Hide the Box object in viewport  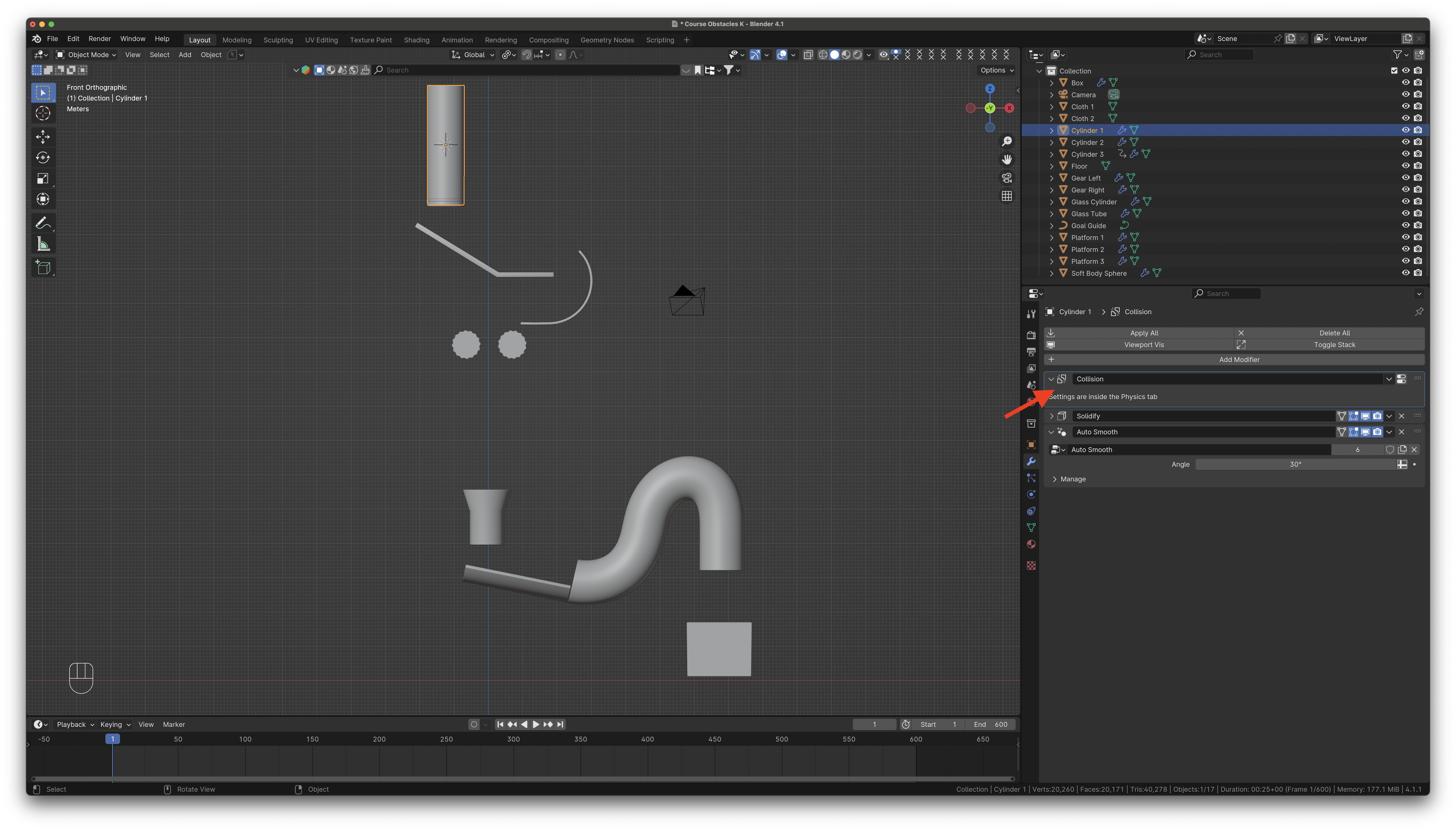(x=1406, y=83)
